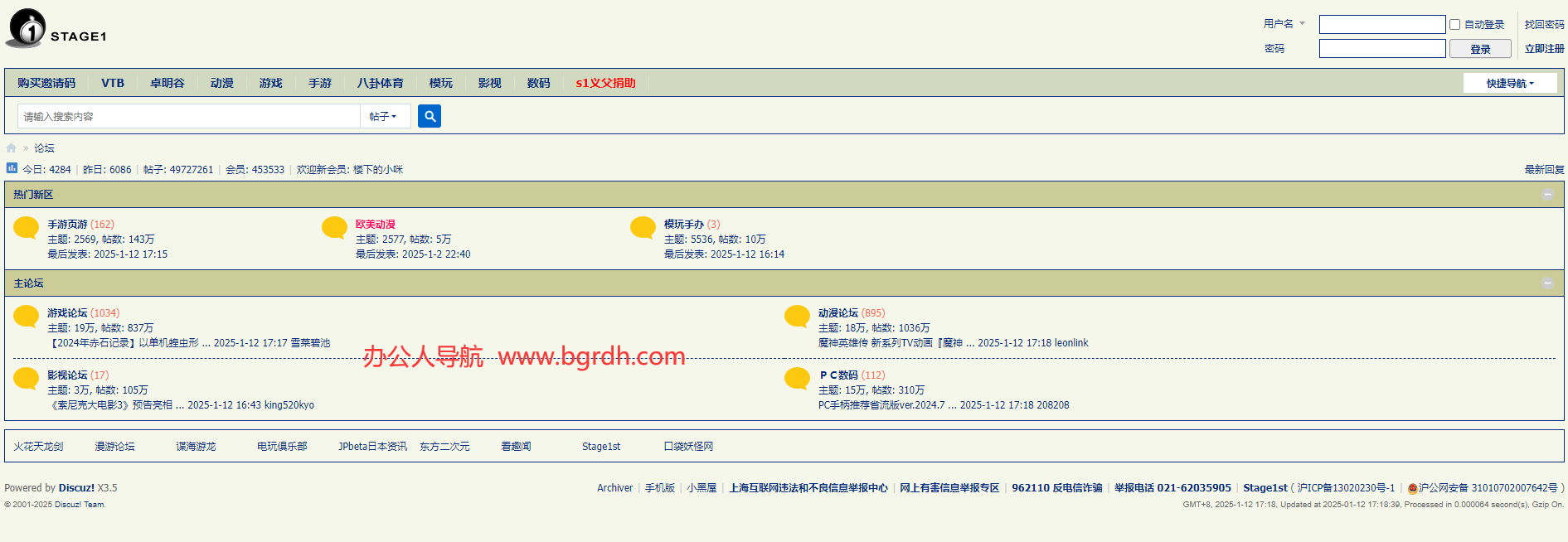
Task: Collapse the 主论坛 section
Action: coord(1547,283)
